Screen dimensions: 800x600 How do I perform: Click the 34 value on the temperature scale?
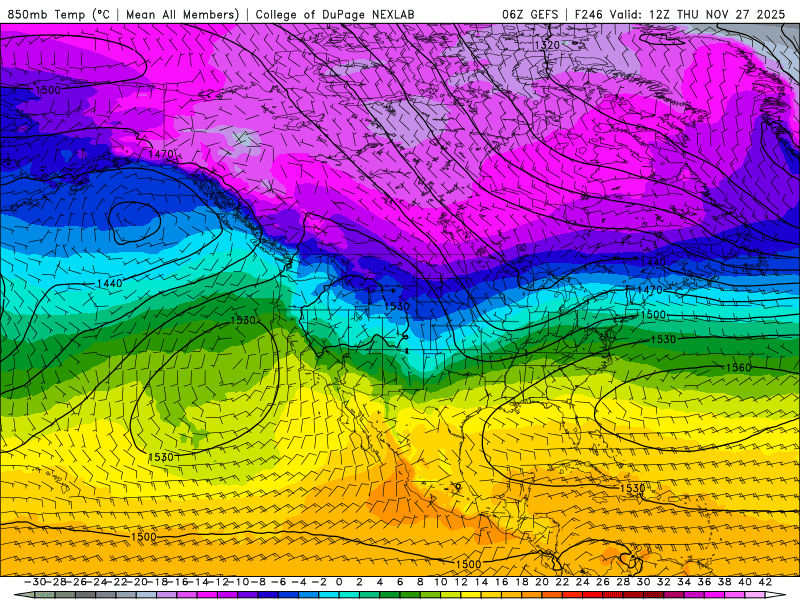[x=684, y=582]
